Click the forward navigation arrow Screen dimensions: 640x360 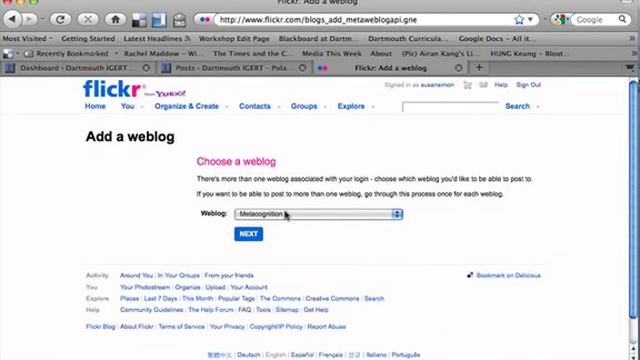(29, 19)
